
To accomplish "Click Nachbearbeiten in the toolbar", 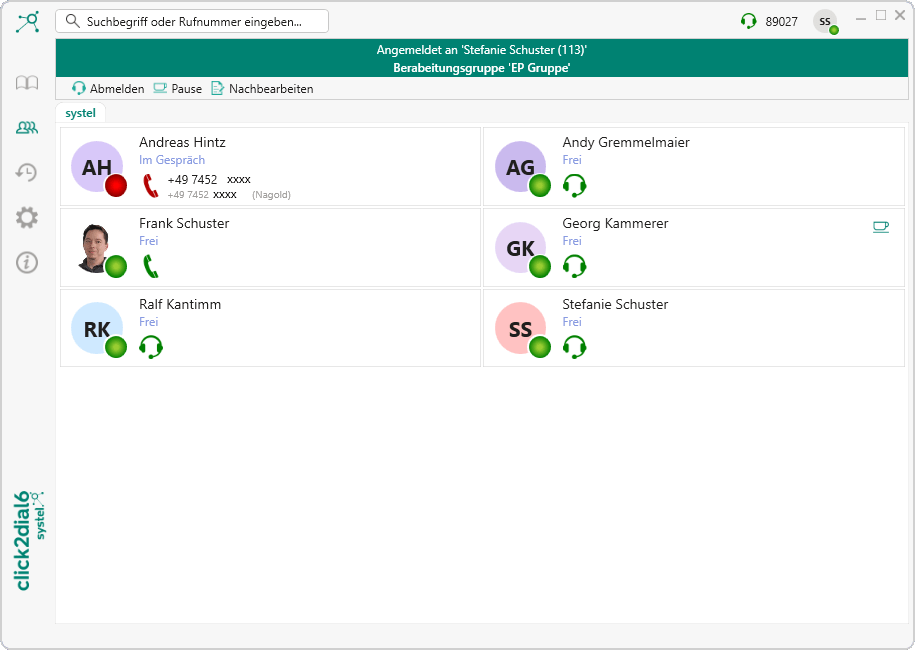I will point(262,89).
